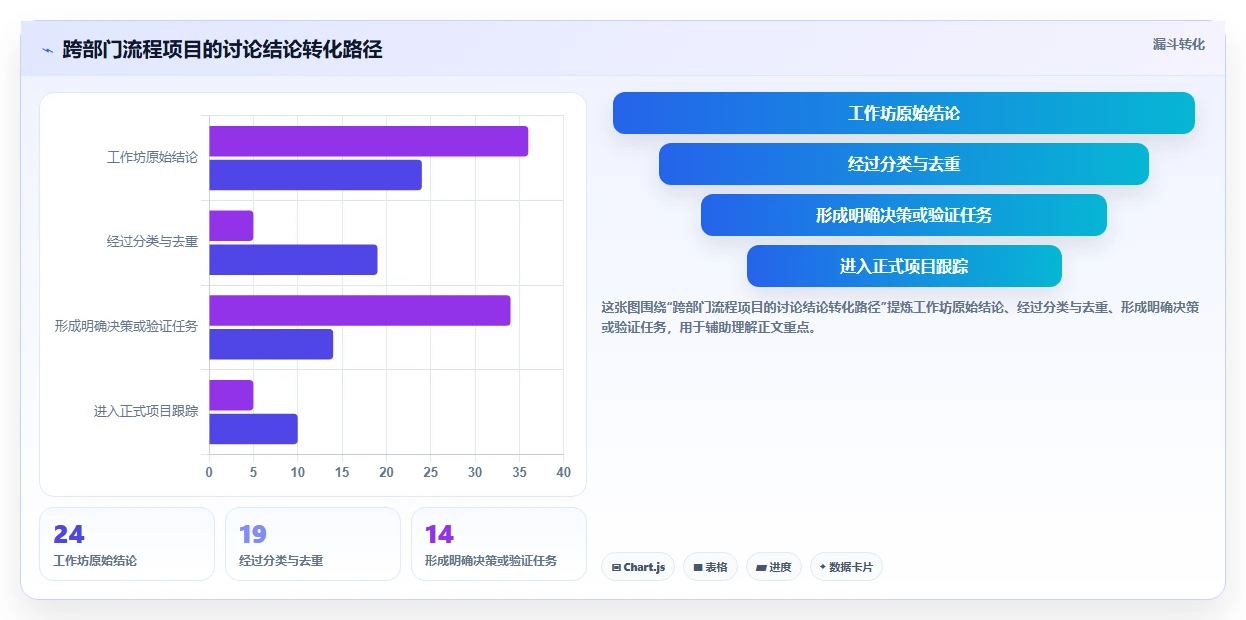Click the purple bar for 形成明确决策或验证任务

coord(360,310)
